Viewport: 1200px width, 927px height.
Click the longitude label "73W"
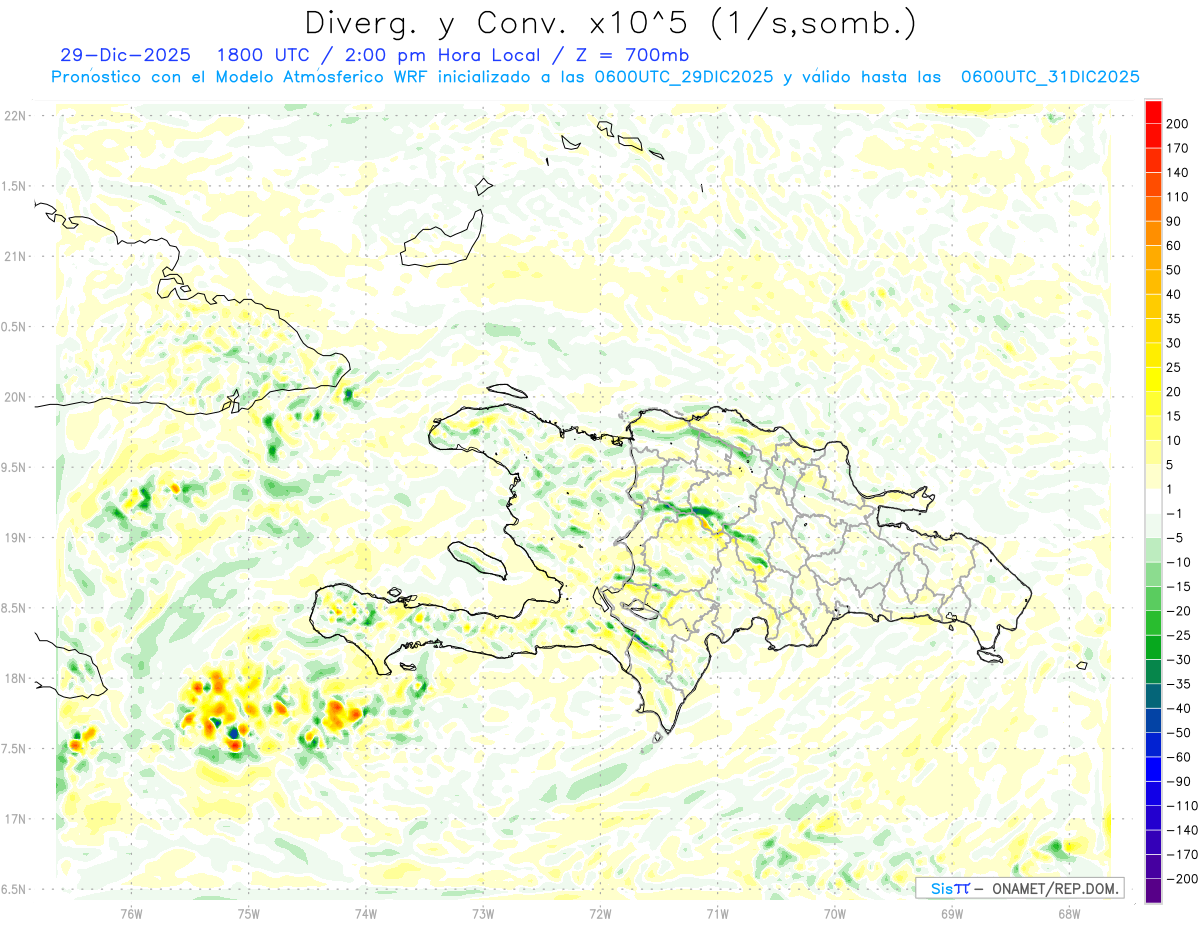coord(483,914)
